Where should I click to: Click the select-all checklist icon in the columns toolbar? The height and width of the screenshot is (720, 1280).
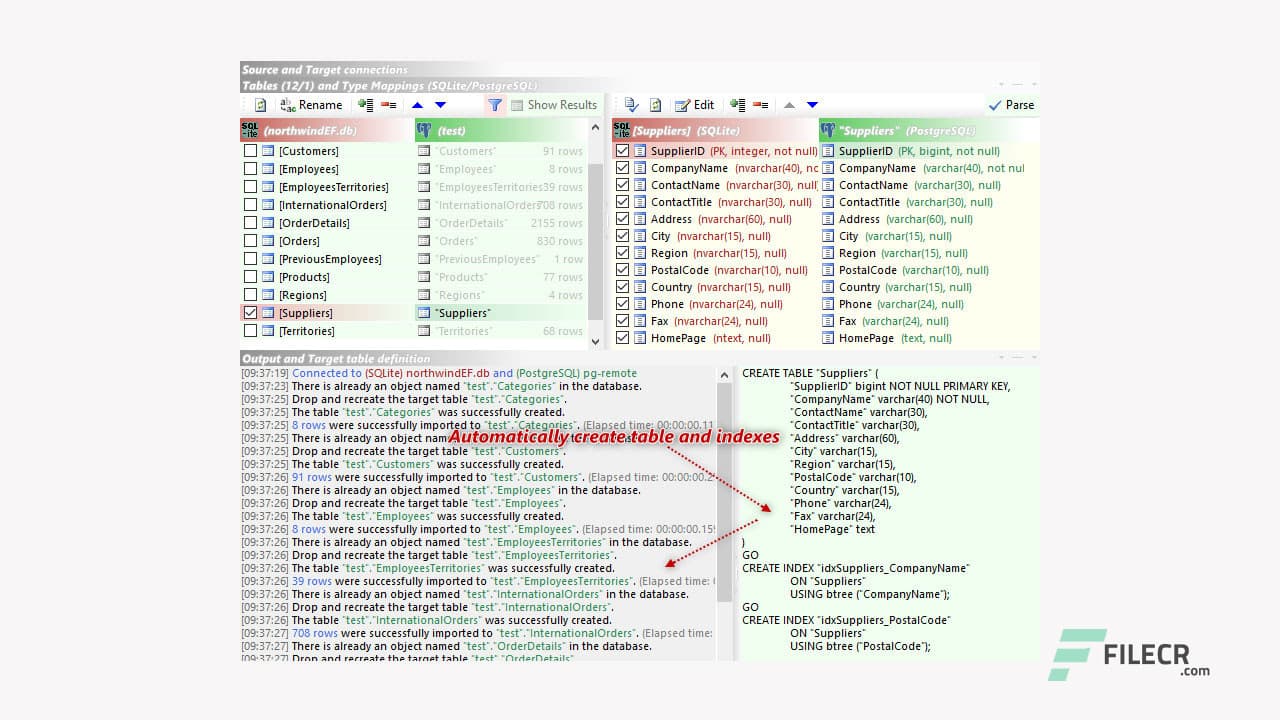click(x=632, y=105)
